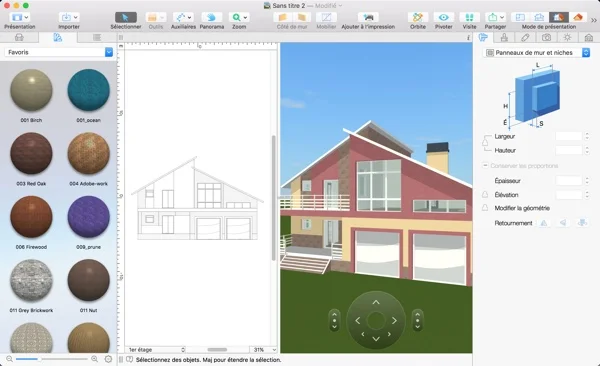The width and height of the screenshot is (600, 366).
Task: Open the sun lighting inspector tab
Action: pos(567,37)
